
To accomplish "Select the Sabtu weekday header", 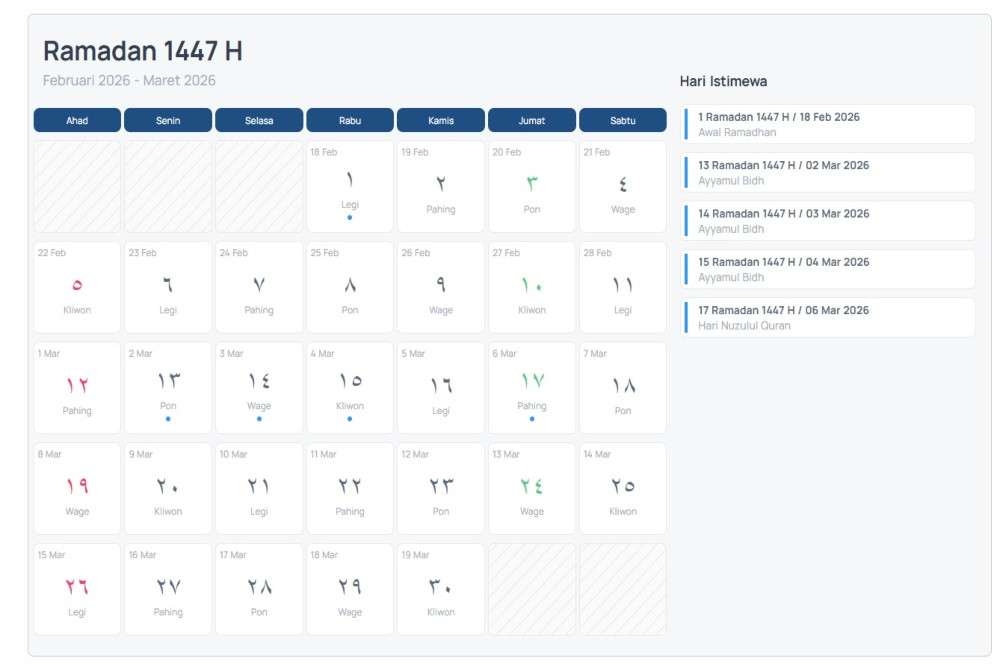I will 622,120.
